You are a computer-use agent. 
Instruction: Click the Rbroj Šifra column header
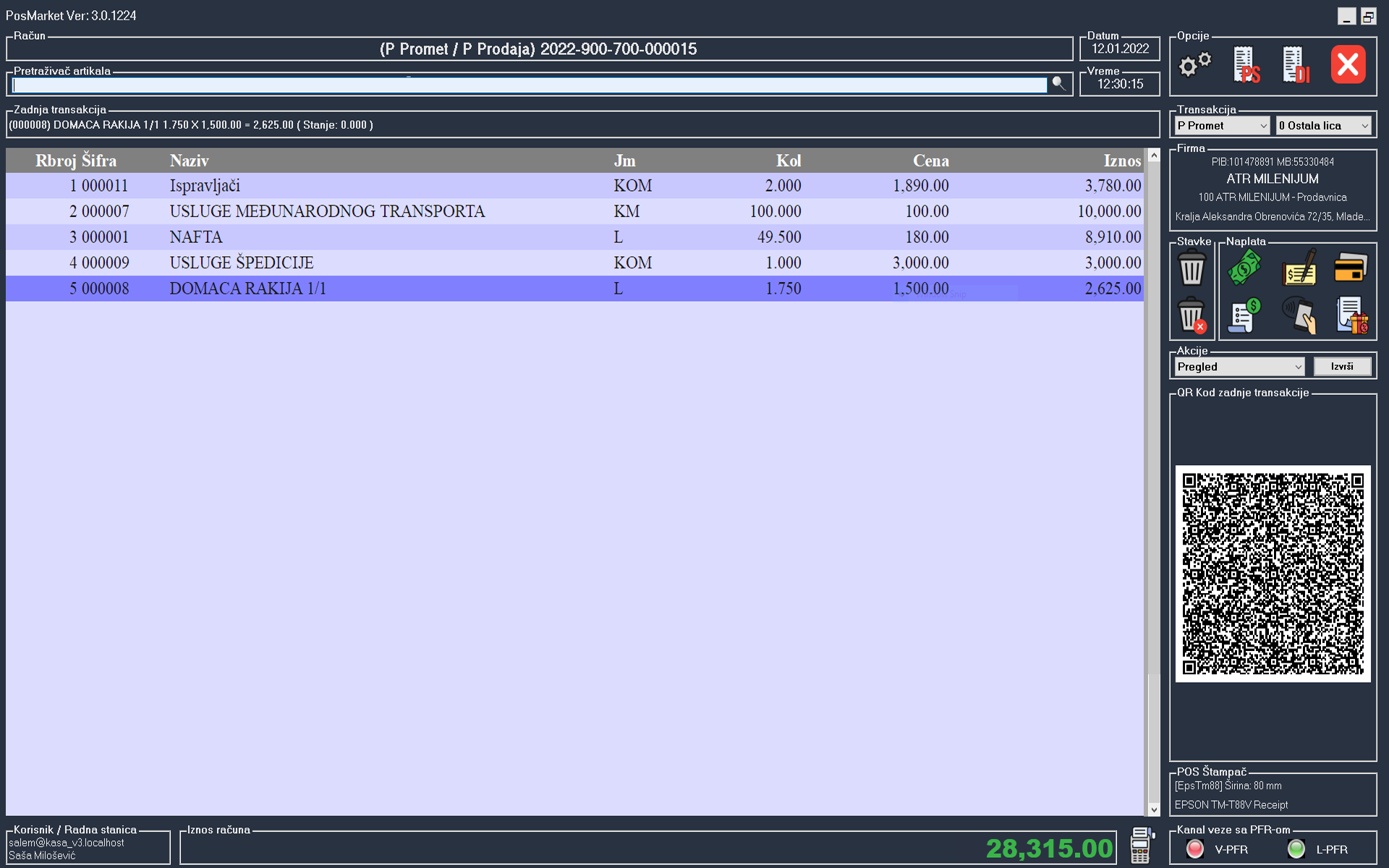click(x=76, y=161)
